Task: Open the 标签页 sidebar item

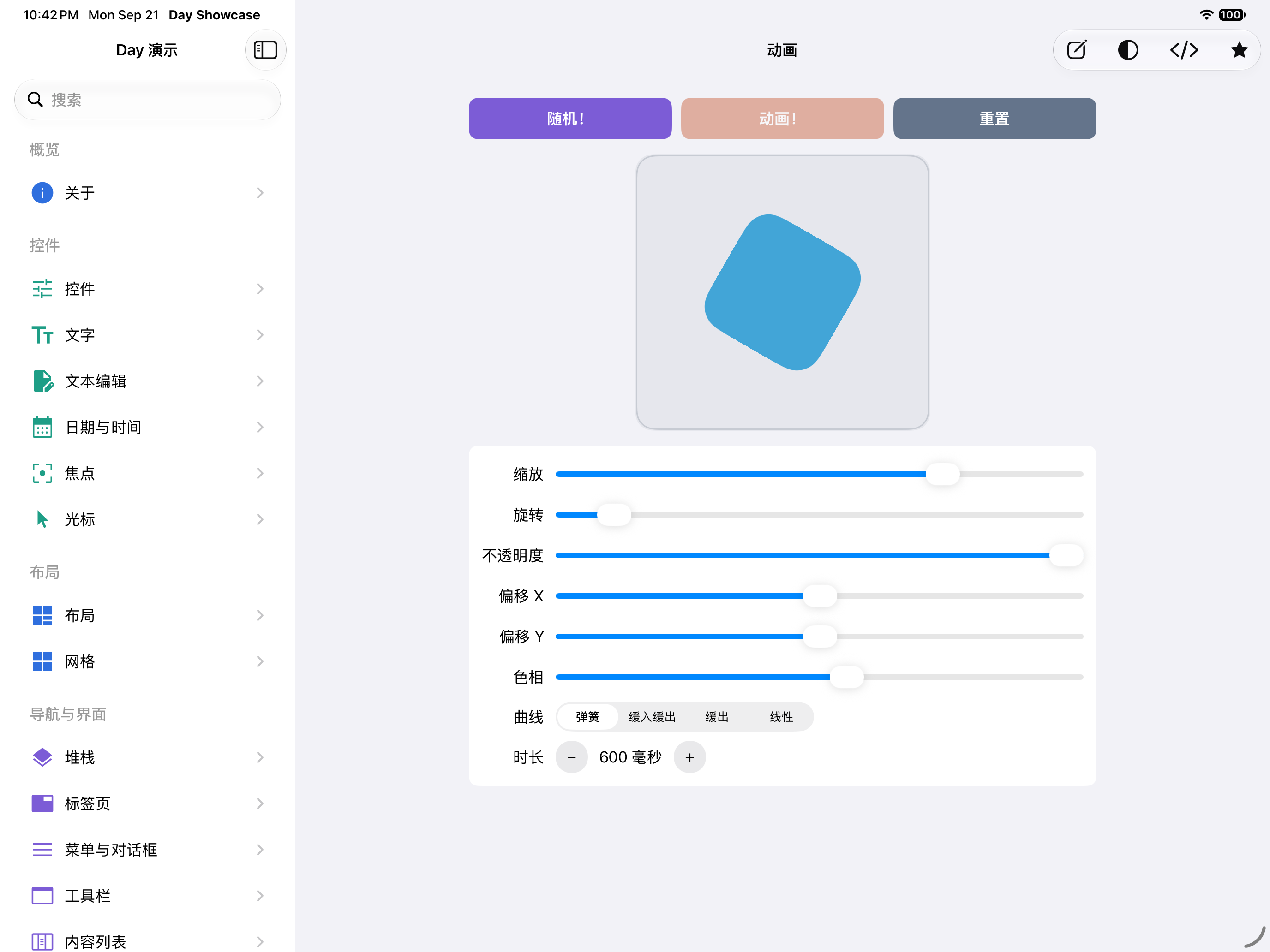Action: coord(148,803)
